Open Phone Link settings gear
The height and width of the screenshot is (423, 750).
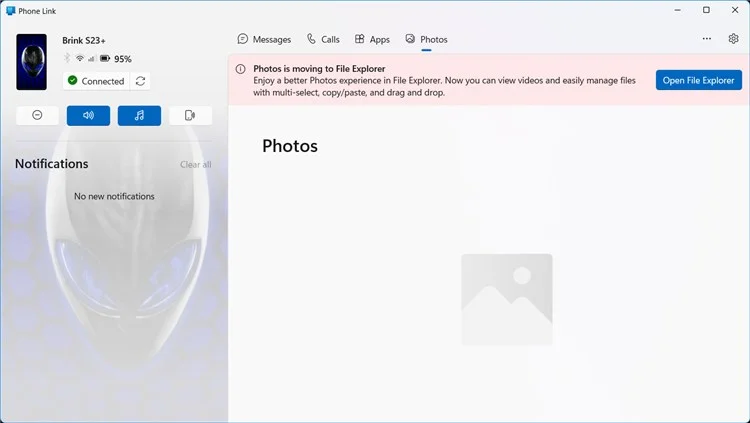coord(733,39)
